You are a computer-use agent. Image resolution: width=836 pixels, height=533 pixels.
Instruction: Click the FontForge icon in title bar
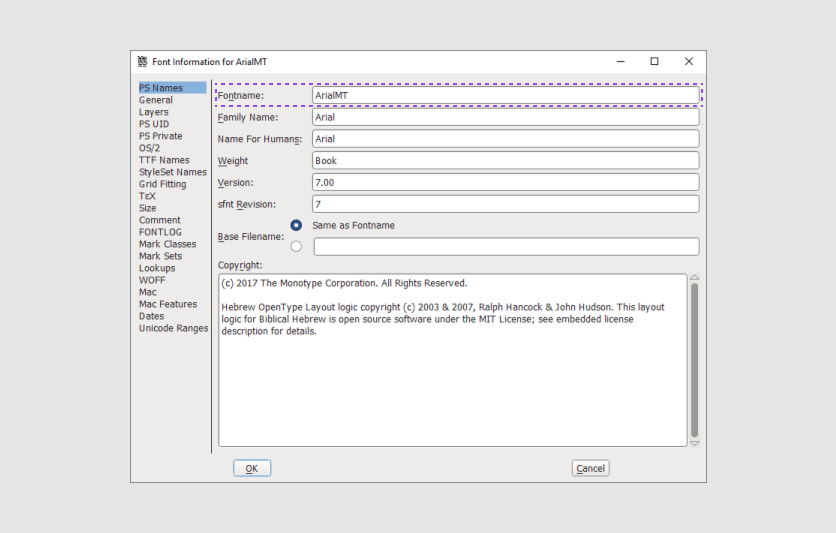point(142,61)
